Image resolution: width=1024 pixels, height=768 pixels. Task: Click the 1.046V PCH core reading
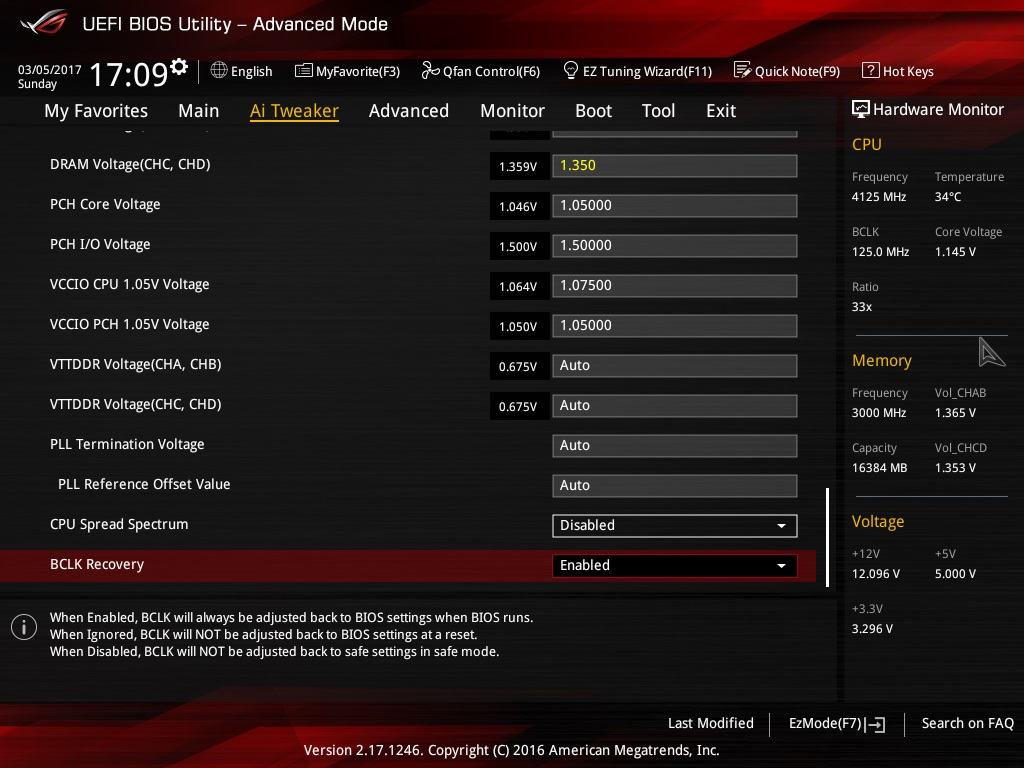(518, 206)
